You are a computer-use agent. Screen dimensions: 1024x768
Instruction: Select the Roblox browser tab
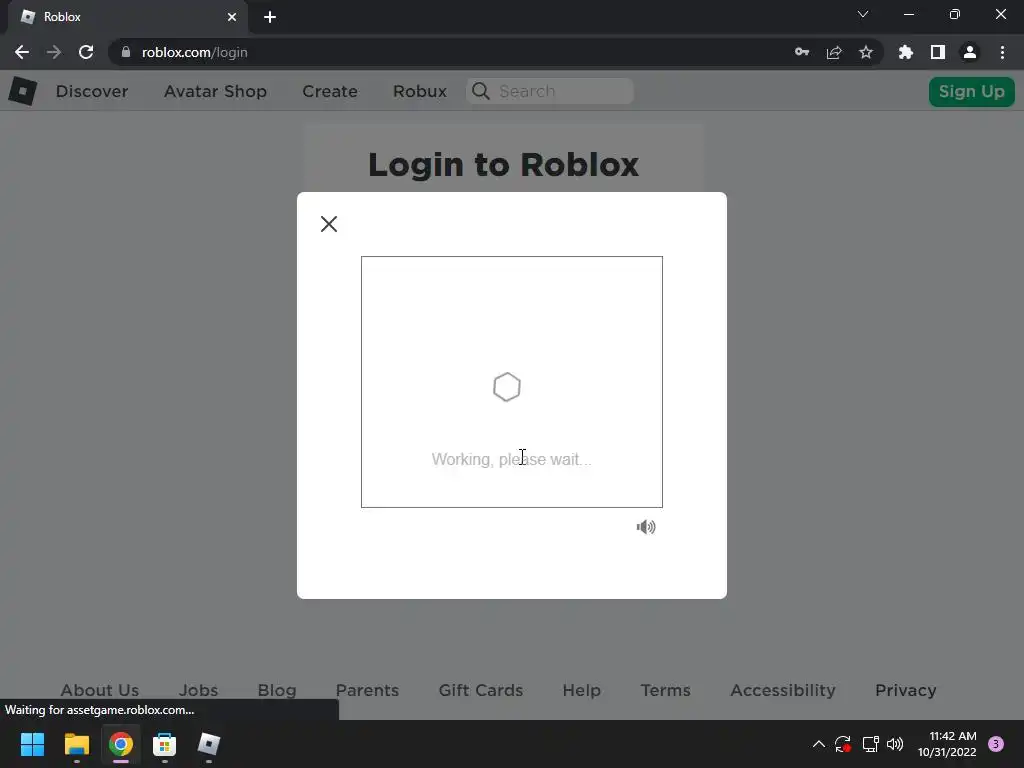click(128, 17)
